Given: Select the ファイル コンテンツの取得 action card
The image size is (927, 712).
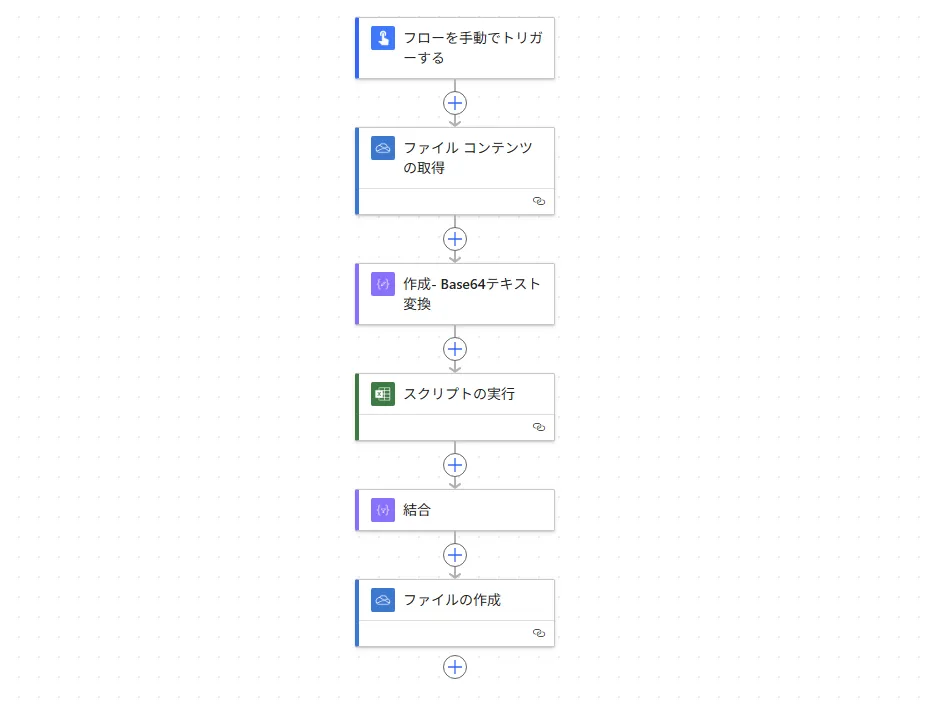Looking at the screenshot, I should [x=455, y=171].
